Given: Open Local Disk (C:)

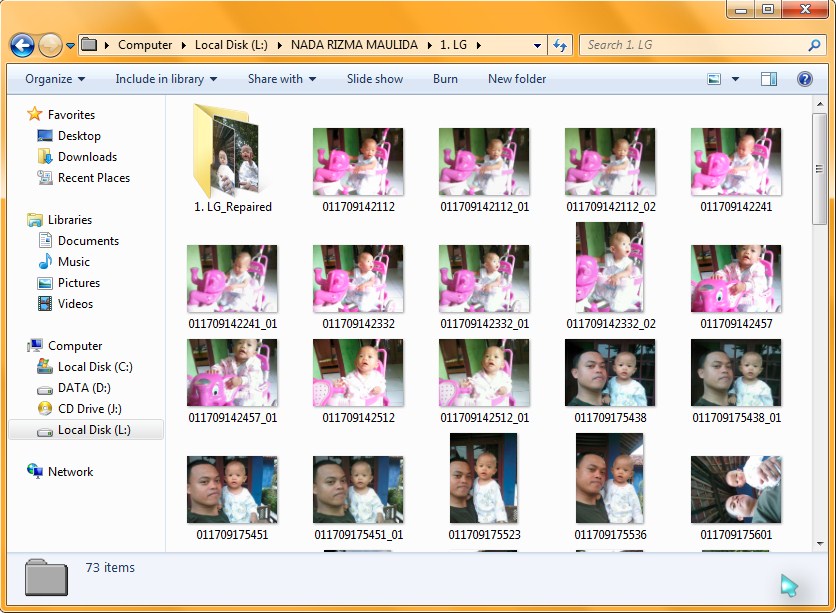Looking at the screenshot, I should (95, 367).
